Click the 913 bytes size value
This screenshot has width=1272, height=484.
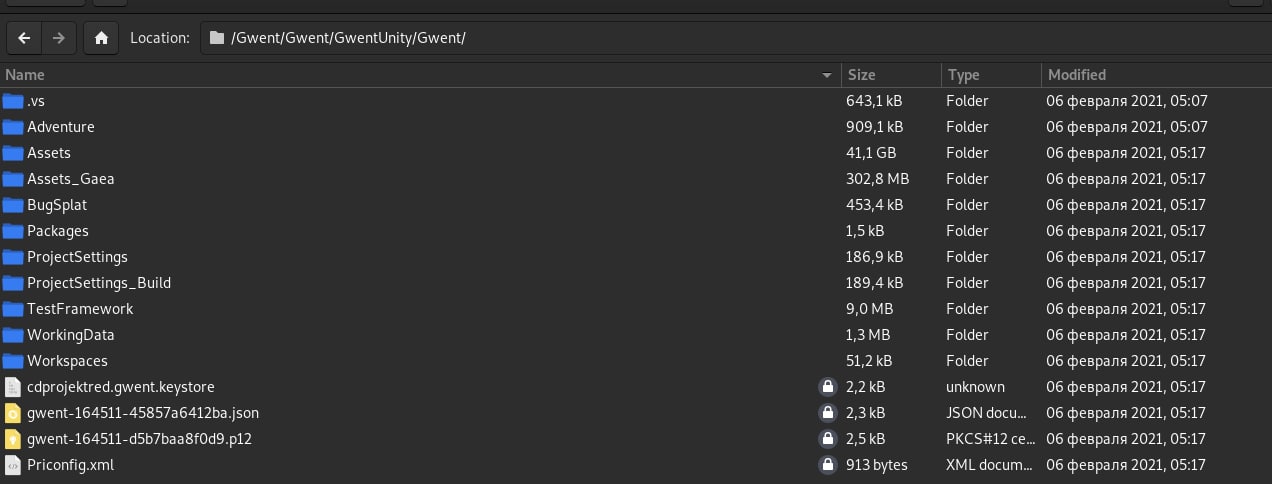click(x=877, y=465)
